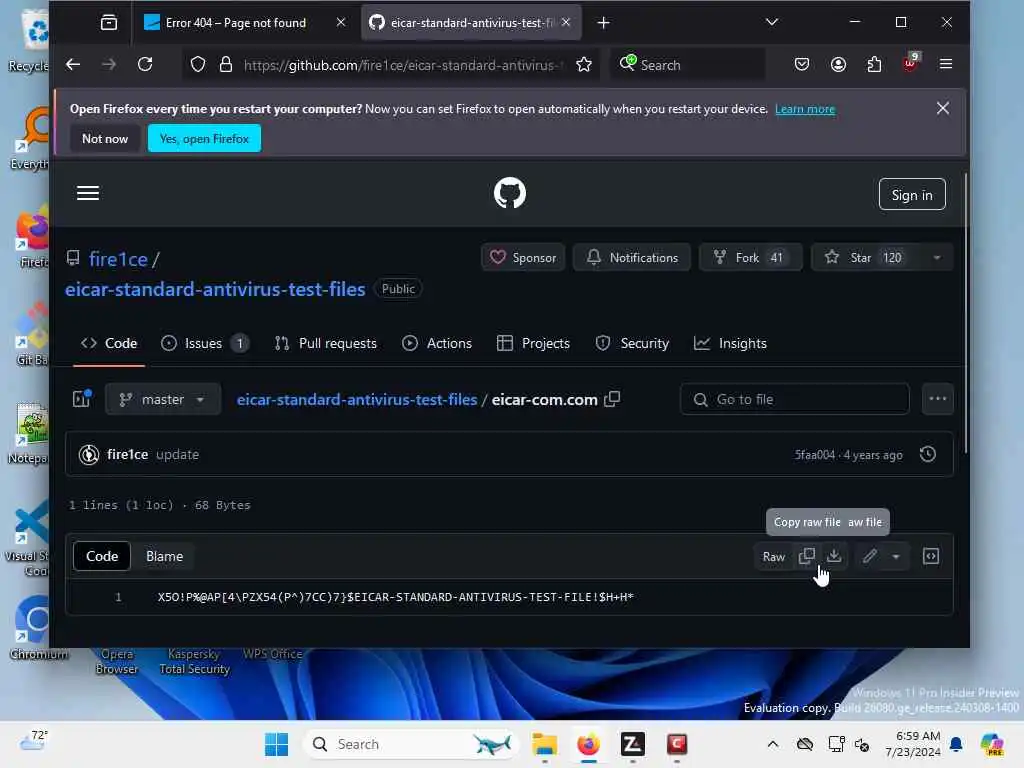Open the Pull requests tab
This screenshot has height=768, width=1024.
tap(325, 344)
